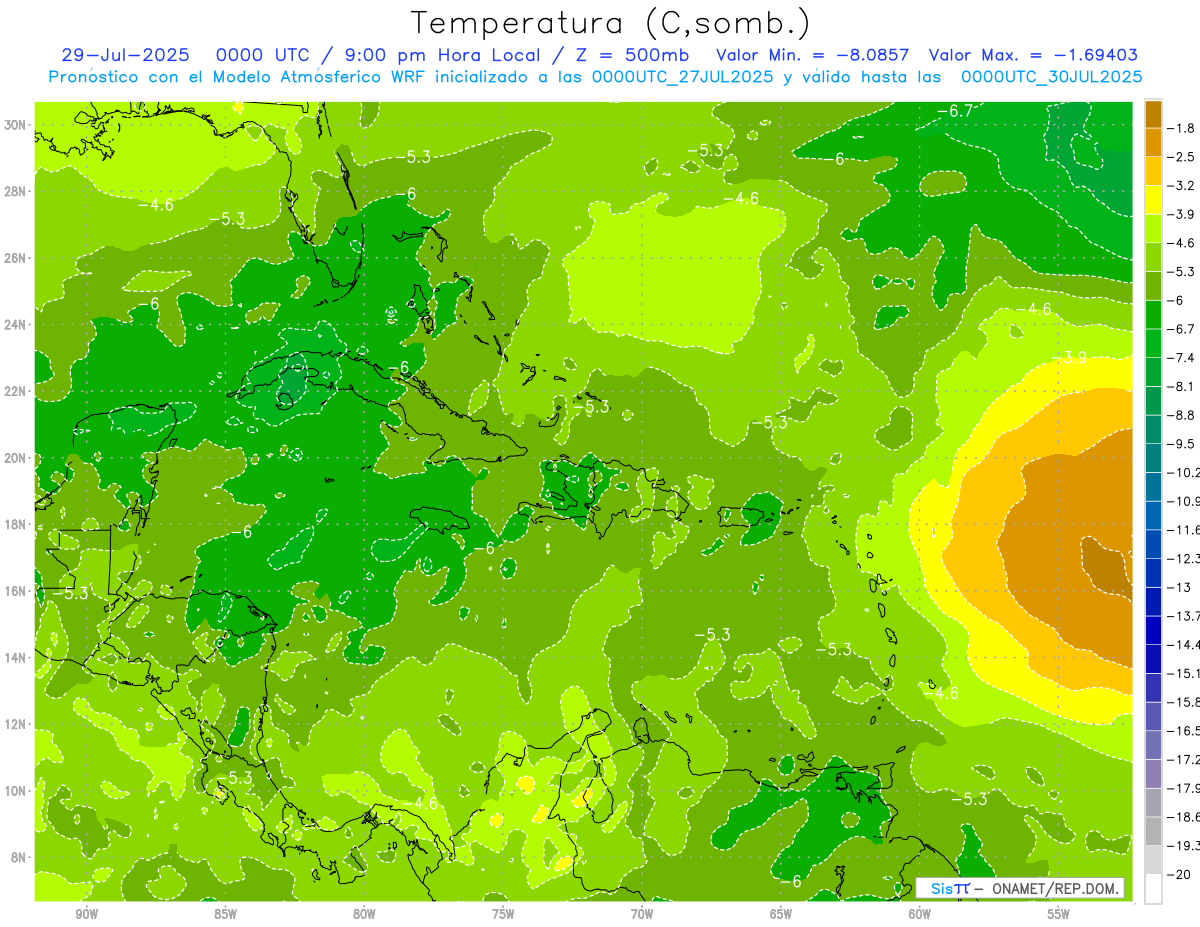Click the '85W' longitude axis label
This screenshot has width=1200, height=927.
coord(225,914)
